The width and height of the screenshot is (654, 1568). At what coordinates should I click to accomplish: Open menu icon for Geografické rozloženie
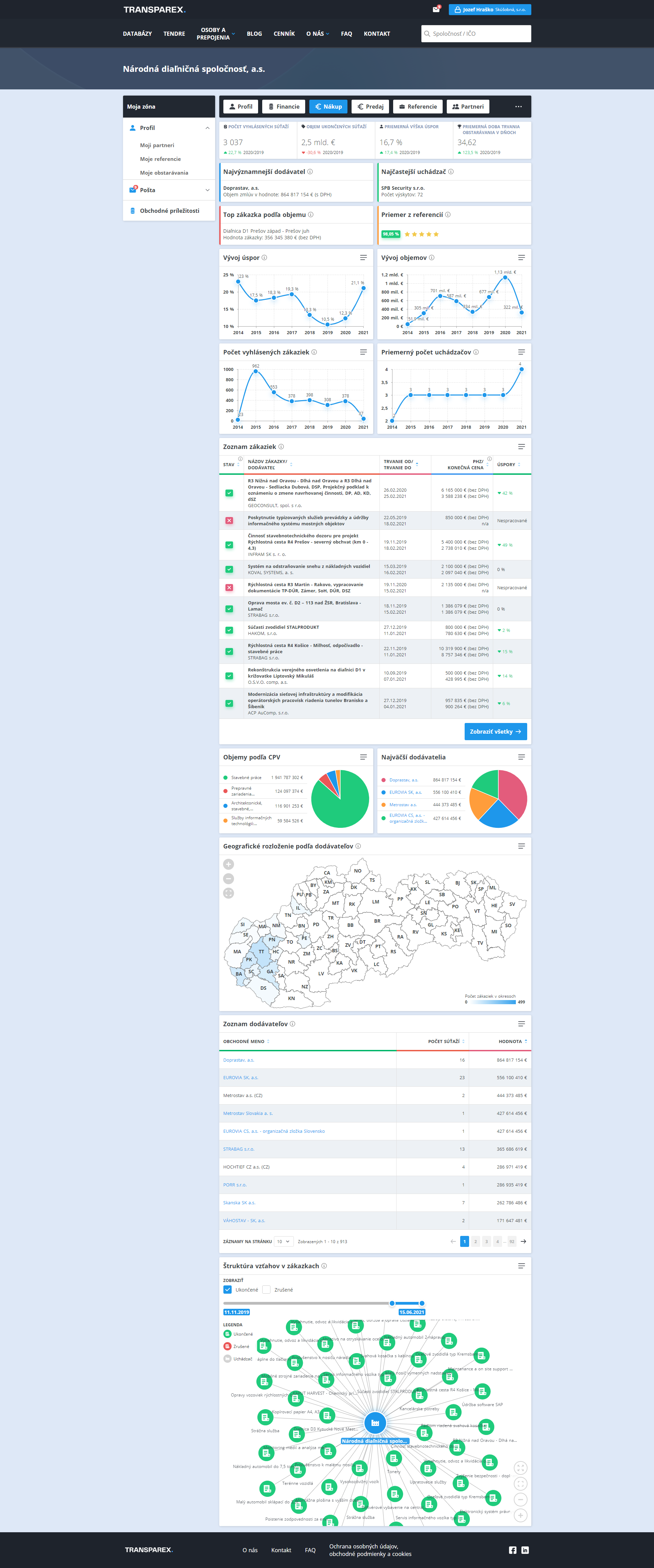521,845
